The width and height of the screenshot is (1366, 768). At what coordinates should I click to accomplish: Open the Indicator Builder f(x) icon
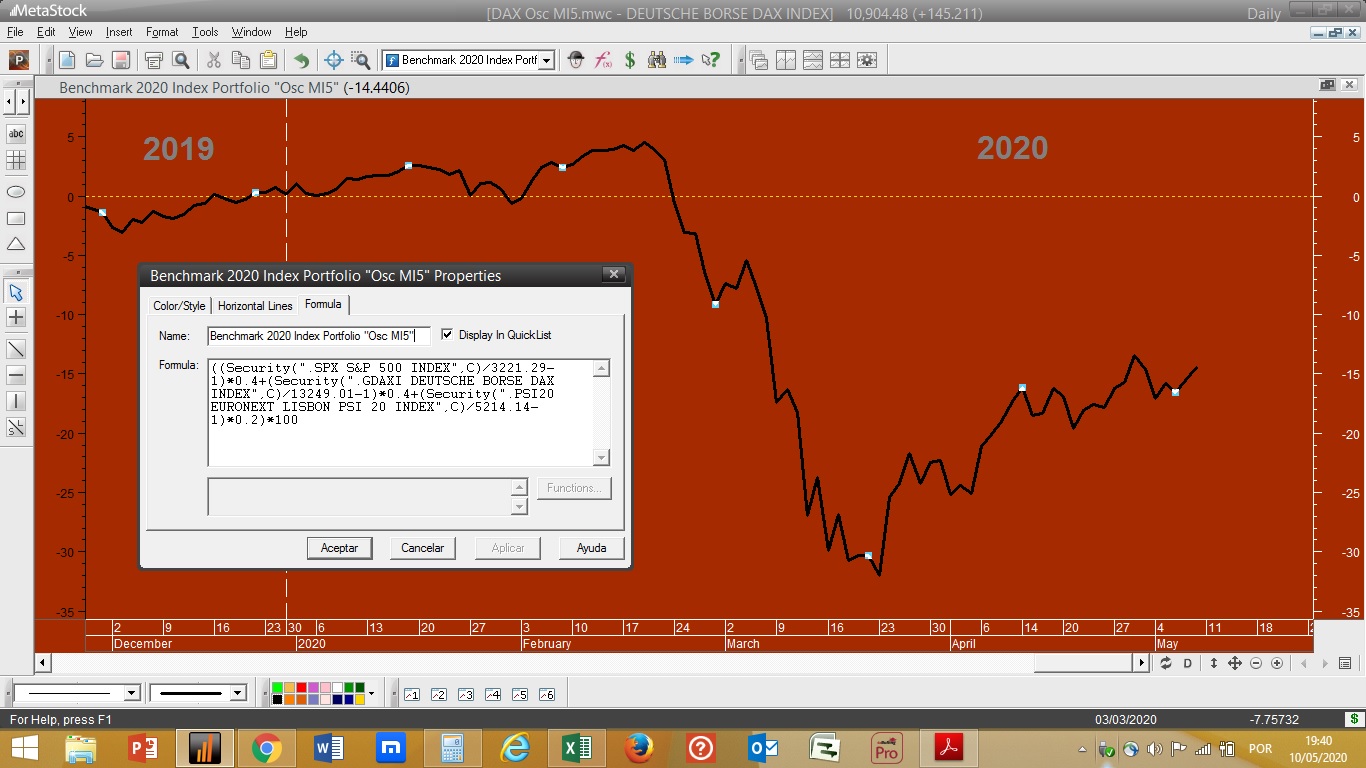point(603,60)
